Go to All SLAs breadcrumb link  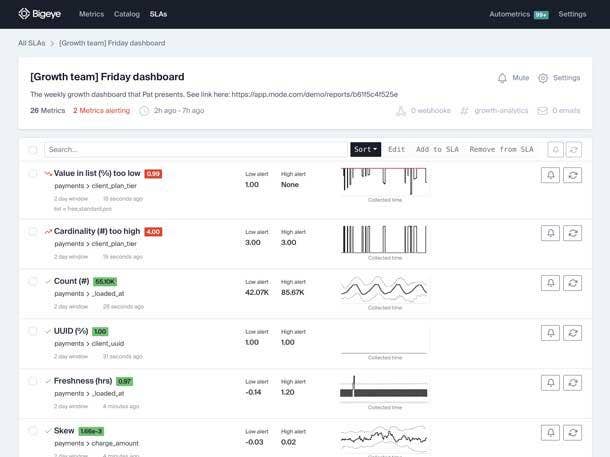tap(31, 43)
